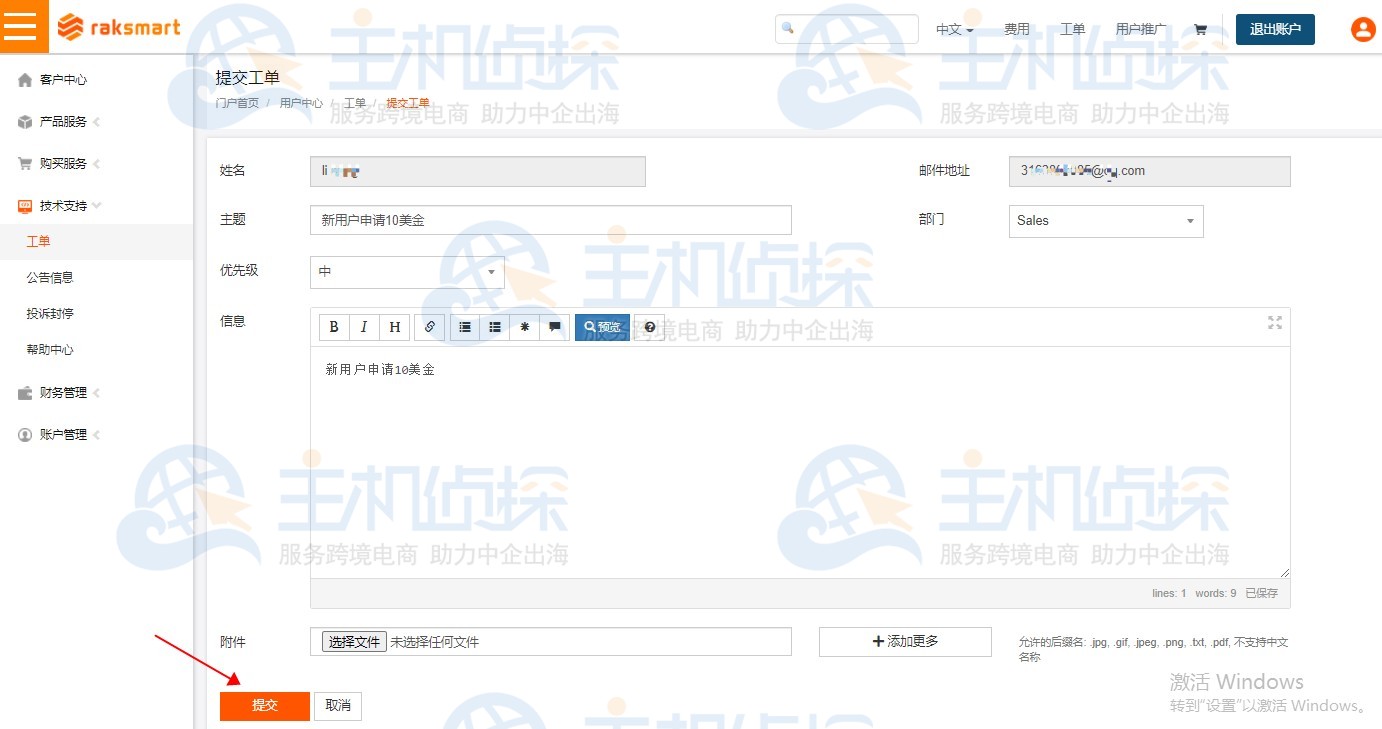Screen dimensions: 1382x729
Task: Insert a quote using the speech bubble icon
Action: pyautogui.click(x=555, y=327)
